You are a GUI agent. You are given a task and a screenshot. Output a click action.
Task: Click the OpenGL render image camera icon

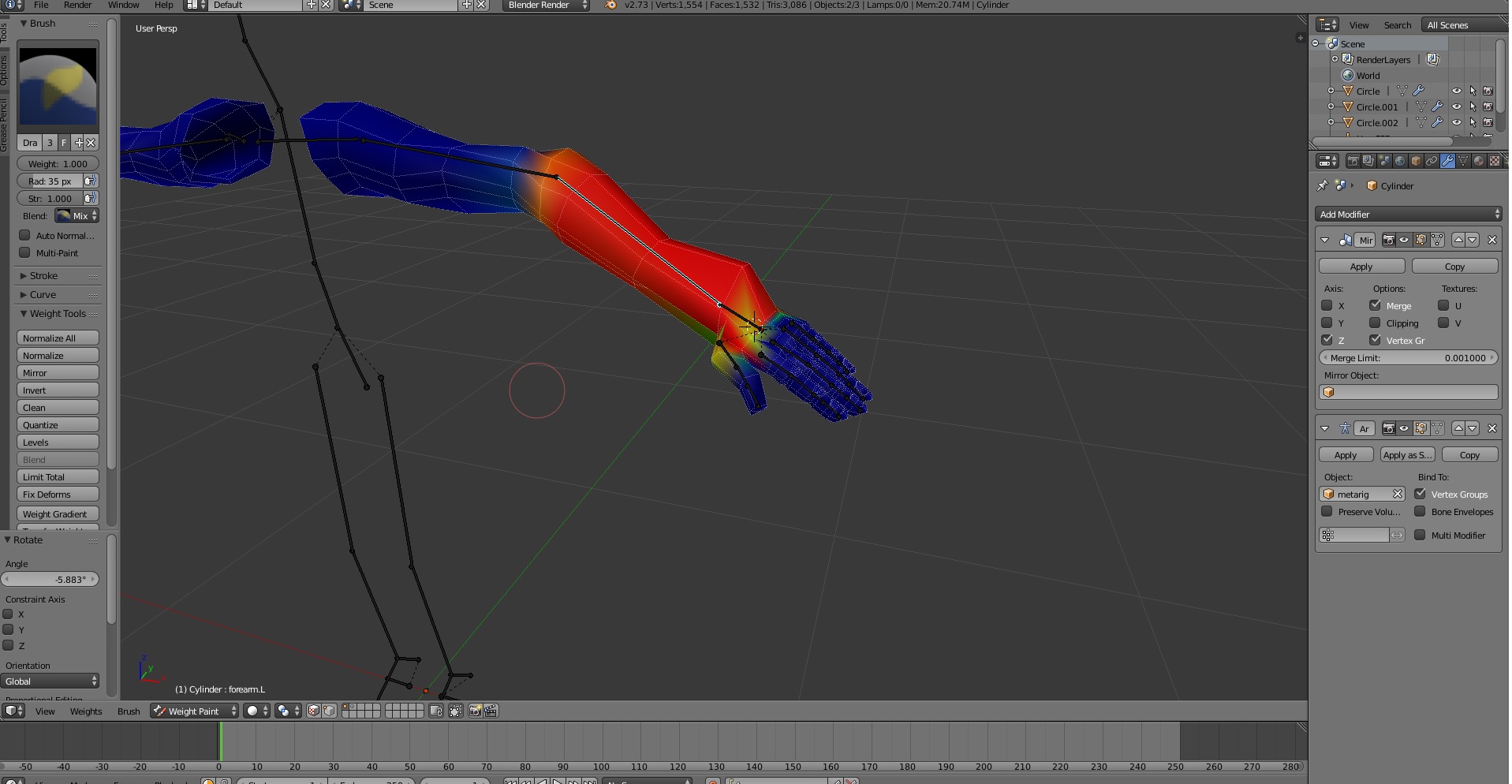(x=475, y=711)
